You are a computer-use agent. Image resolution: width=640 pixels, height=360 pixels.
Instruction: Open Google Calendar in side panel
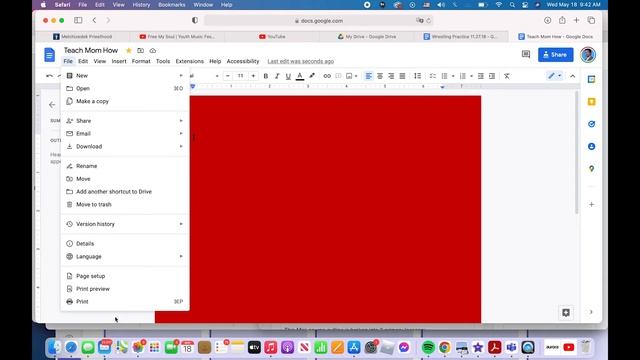[591, 79]
